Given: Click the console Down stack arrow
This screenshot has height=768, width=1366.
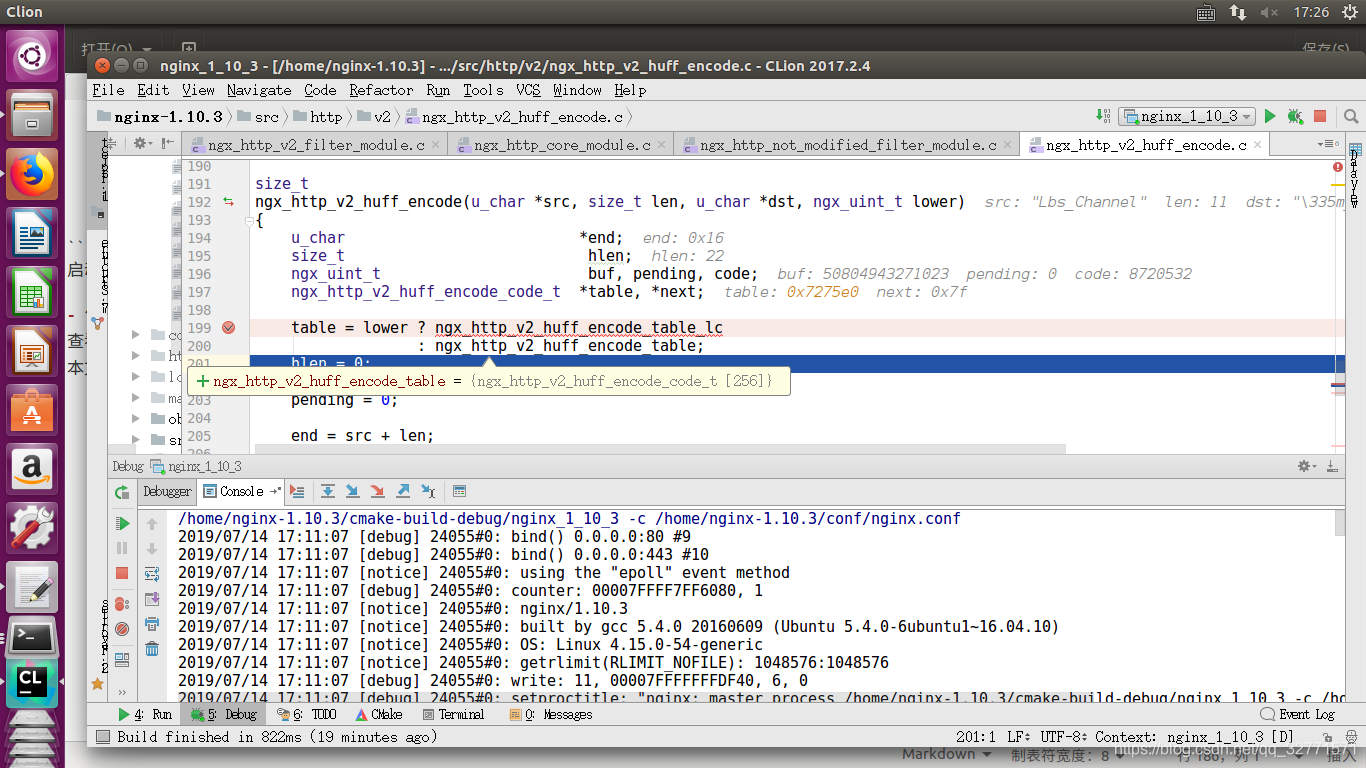Looking at the screenshot, I should (152, 549).
